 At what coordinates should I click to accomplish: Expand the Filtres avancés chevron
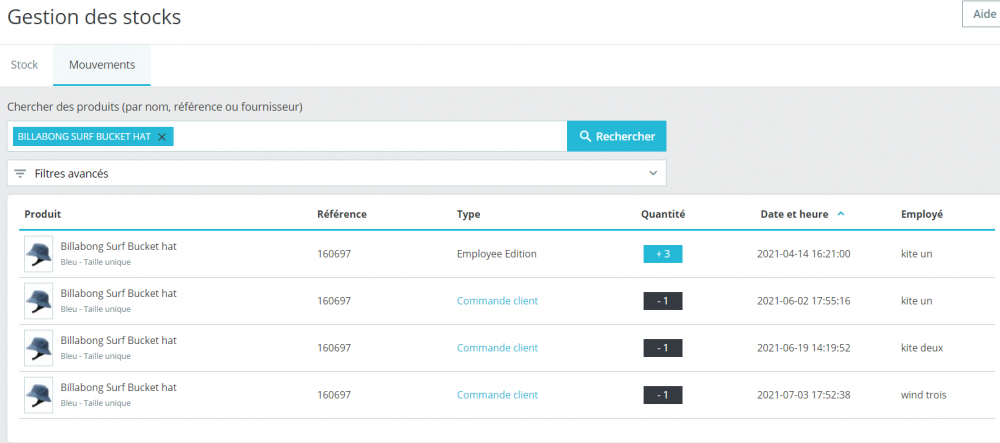654,173
